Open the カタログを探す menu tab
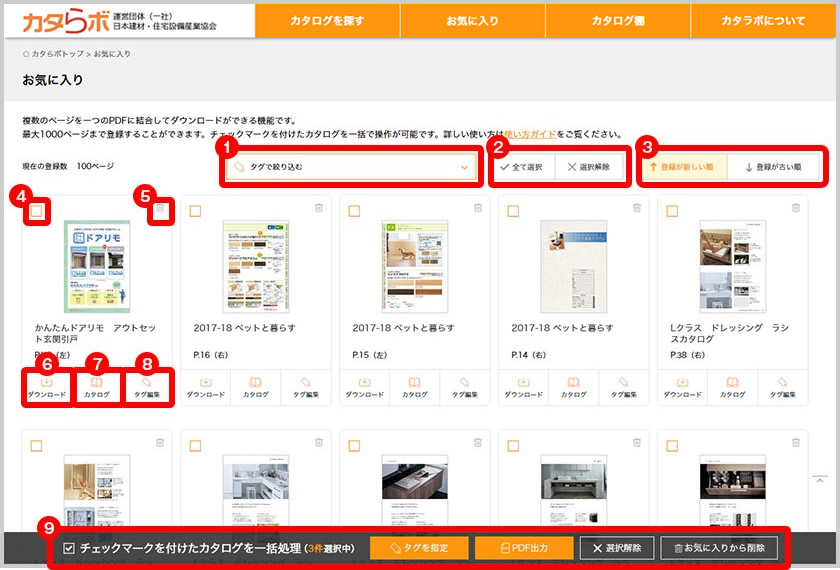Image resolution: width=840 pixels, height=570 pixels. [x=327, y=20]
